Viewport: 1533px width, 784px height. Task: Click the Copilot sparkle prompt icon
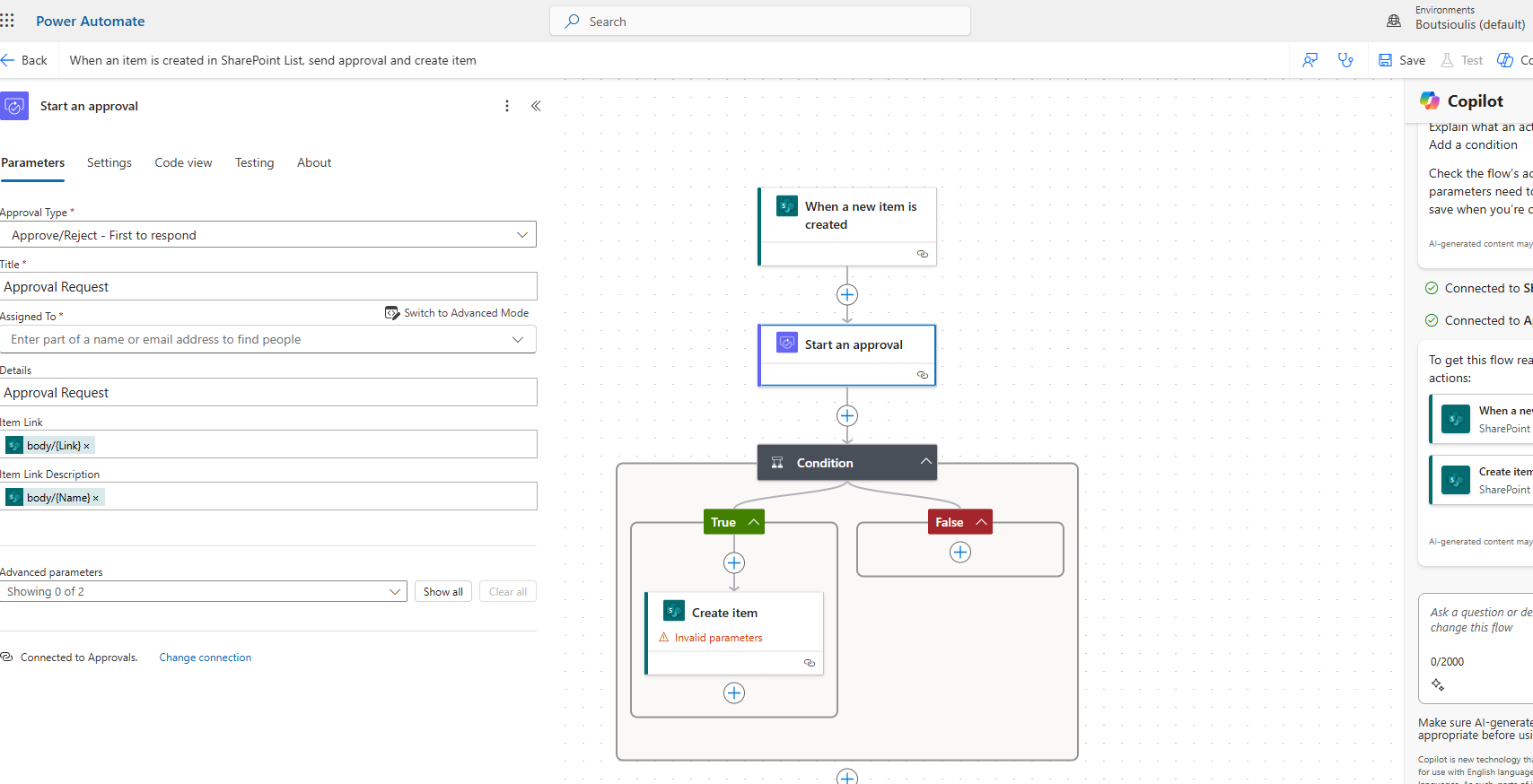tap(1438, 685)
